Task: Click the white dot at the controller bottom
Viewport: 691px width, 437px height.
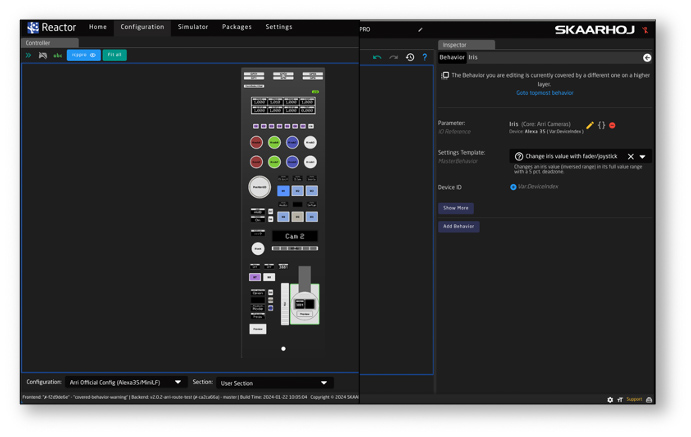Action: [x=283, y=349]
